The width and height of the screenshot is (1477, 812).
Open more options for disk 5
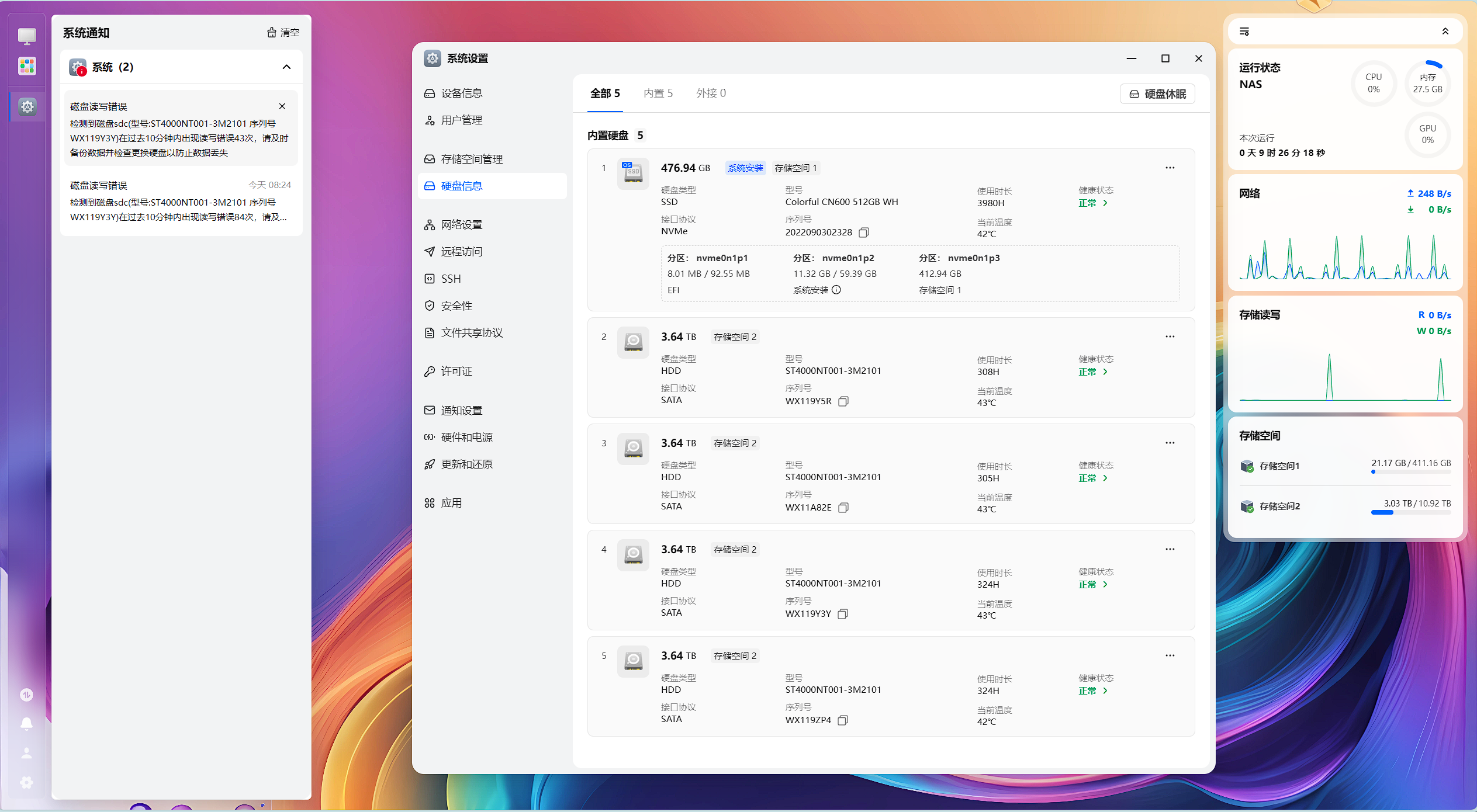1170,655
